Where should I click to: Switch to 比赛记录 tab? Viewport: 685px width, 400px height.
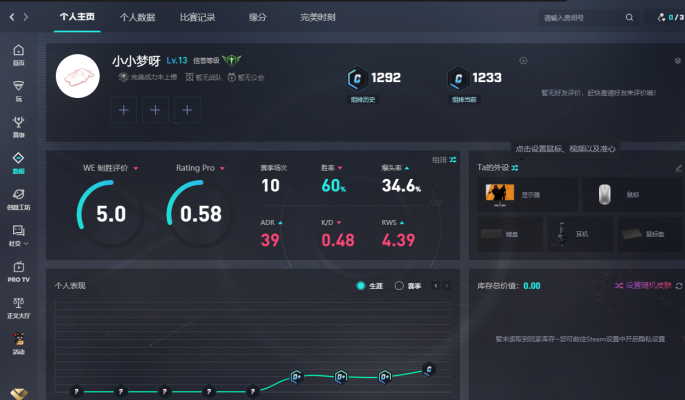197,17
